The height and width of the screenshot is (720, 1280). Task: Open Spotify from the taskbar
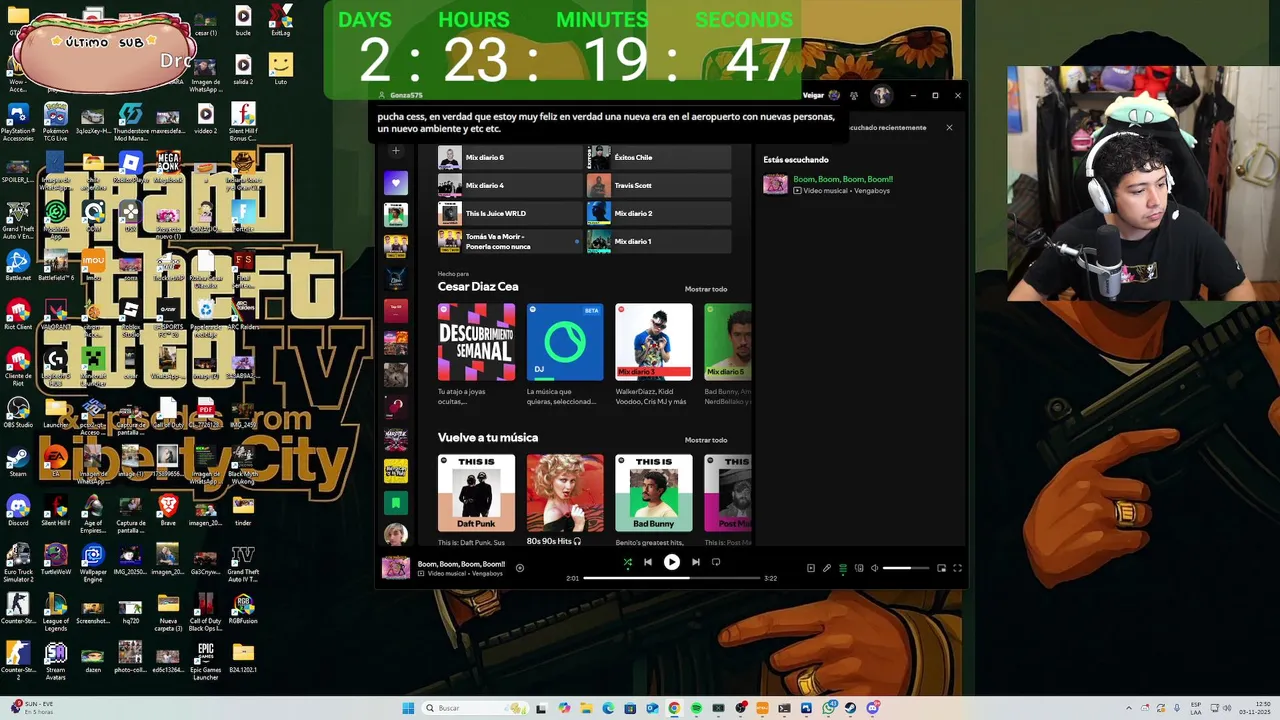click(x=696, y=708)
